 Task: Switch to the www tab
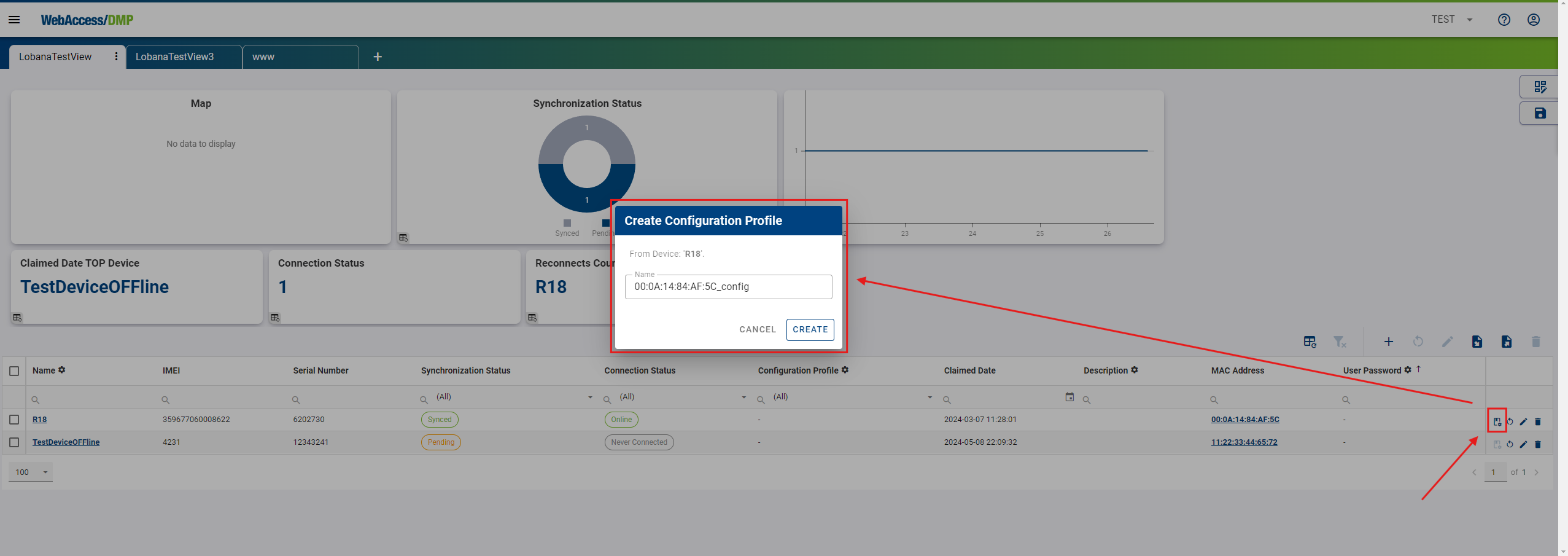click(x=264, y=57)
